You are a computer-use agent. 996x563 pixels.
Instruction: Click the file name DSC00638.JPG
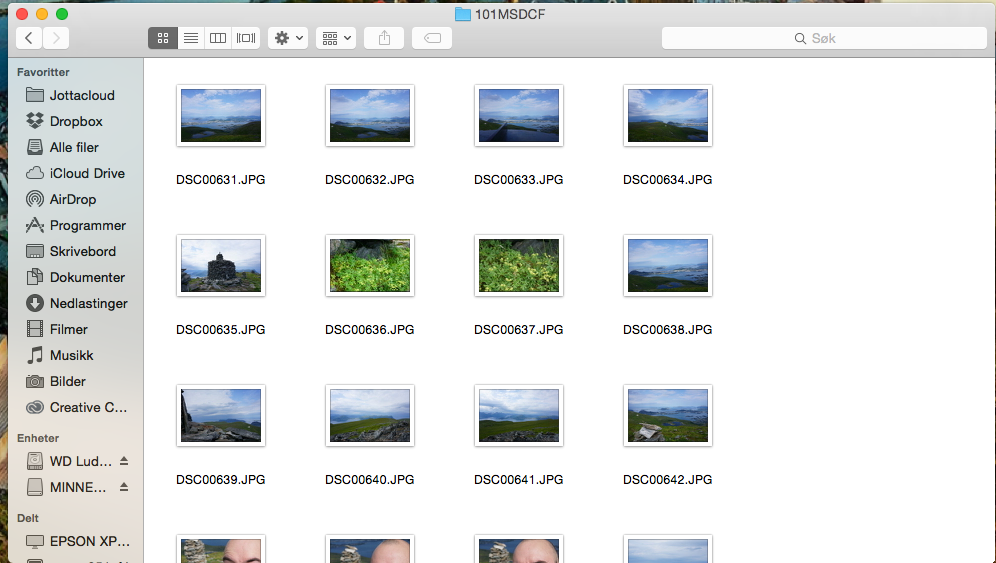tap(668, 330)
